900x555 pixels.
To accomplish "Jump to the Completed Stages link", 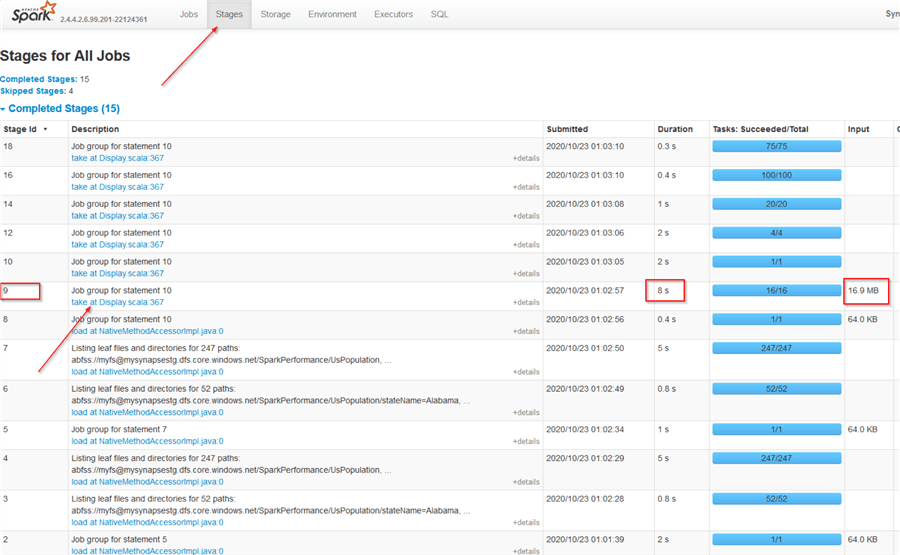I will tap(38, 79).
